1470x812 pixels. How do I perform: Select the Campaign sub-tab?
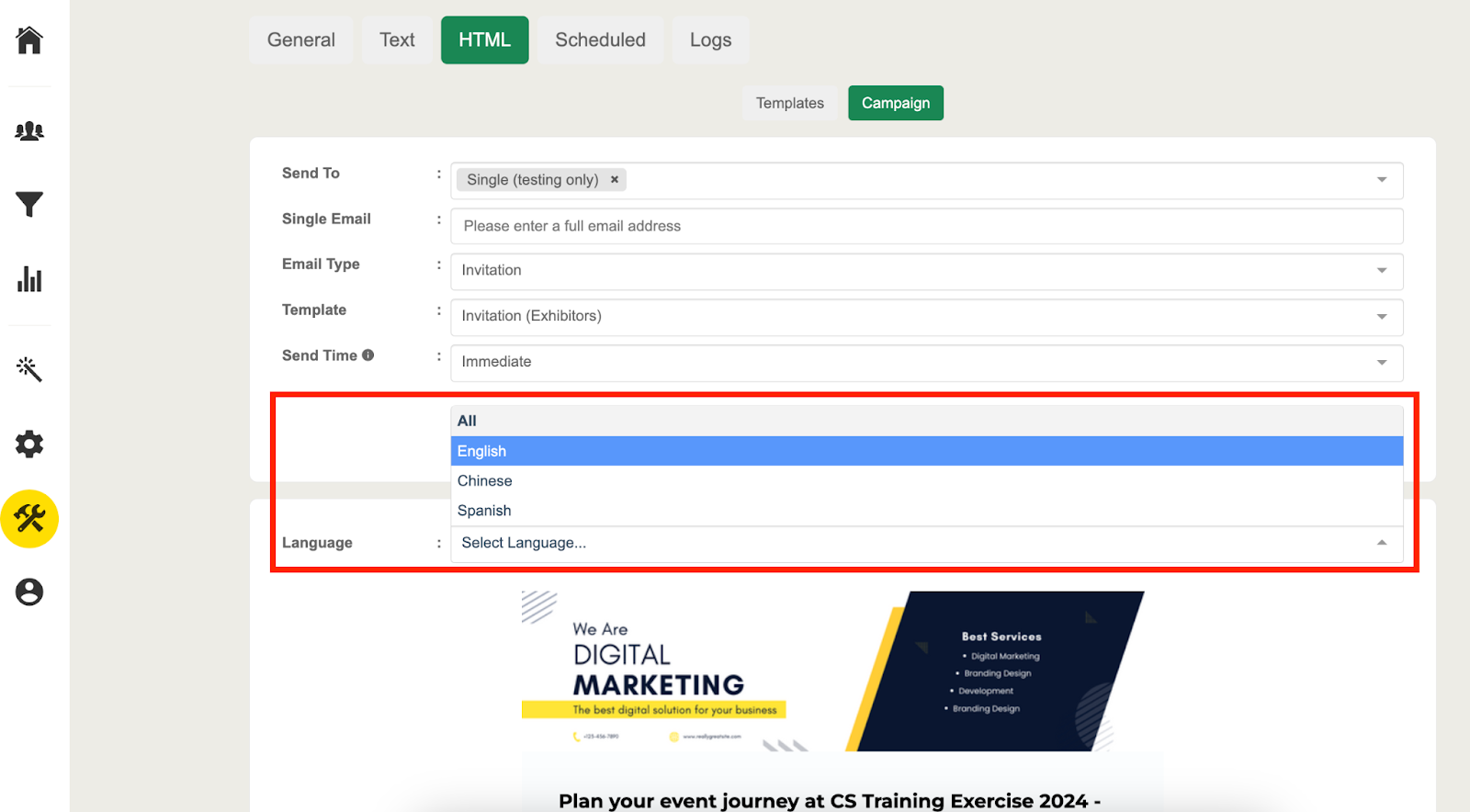[896, 103]
